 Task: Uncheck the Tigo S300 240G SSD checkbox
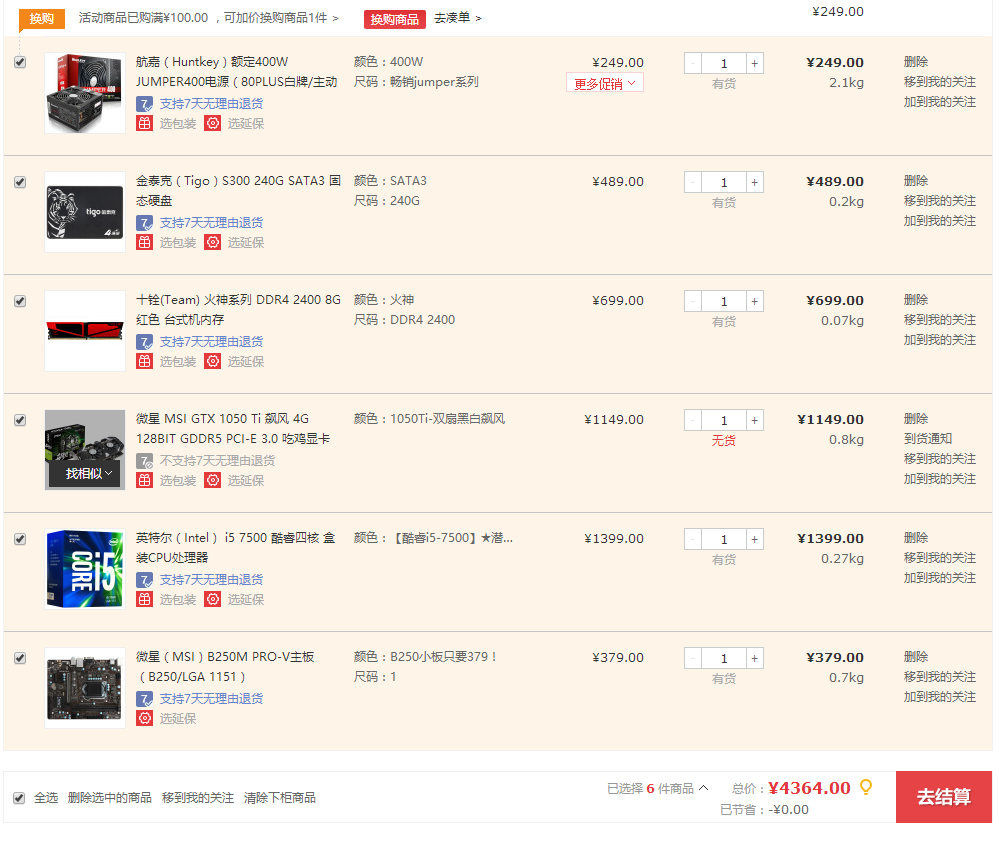coord(20,182)
